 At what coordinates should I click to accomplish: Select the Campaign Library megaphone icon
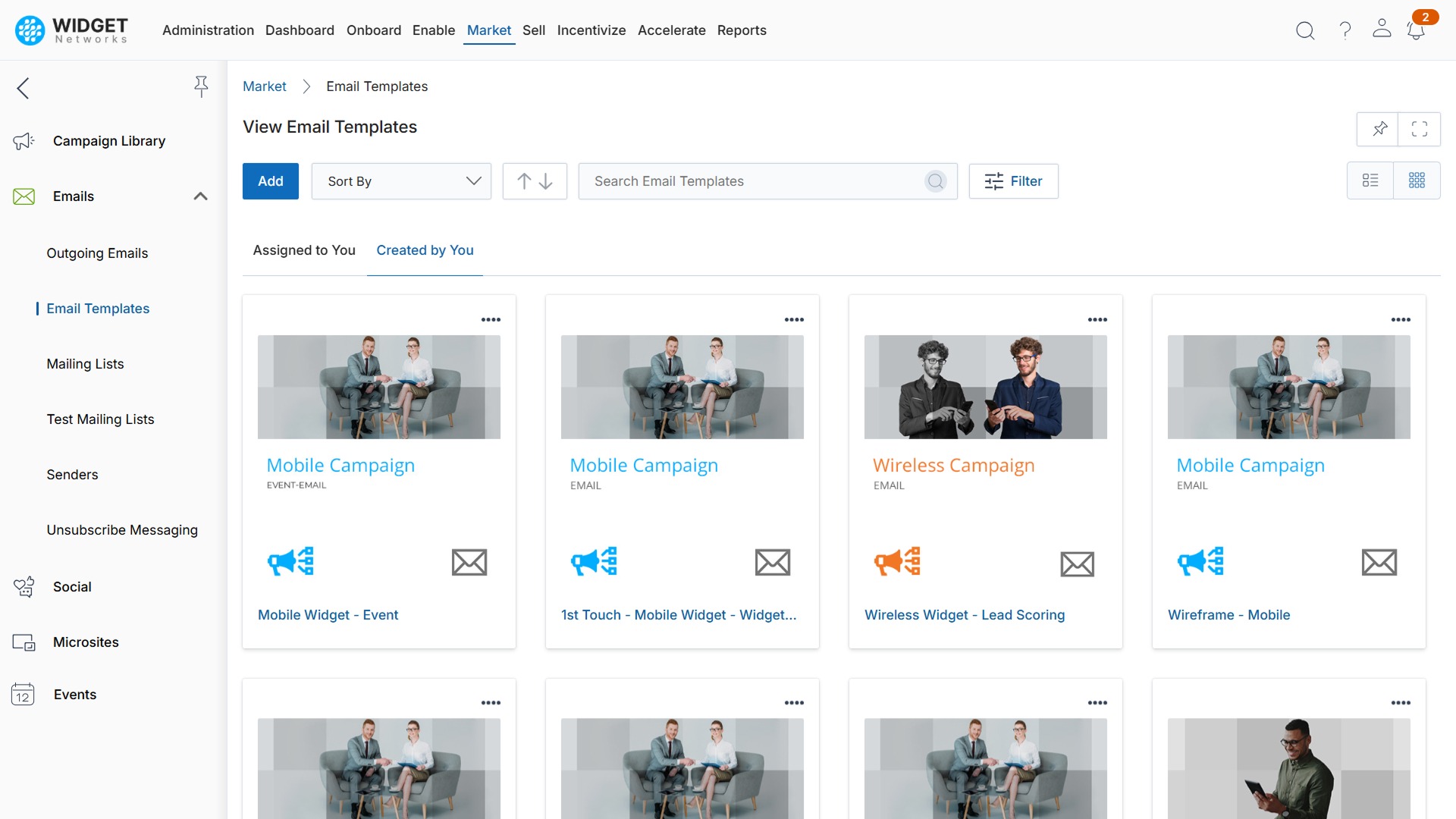24,141
